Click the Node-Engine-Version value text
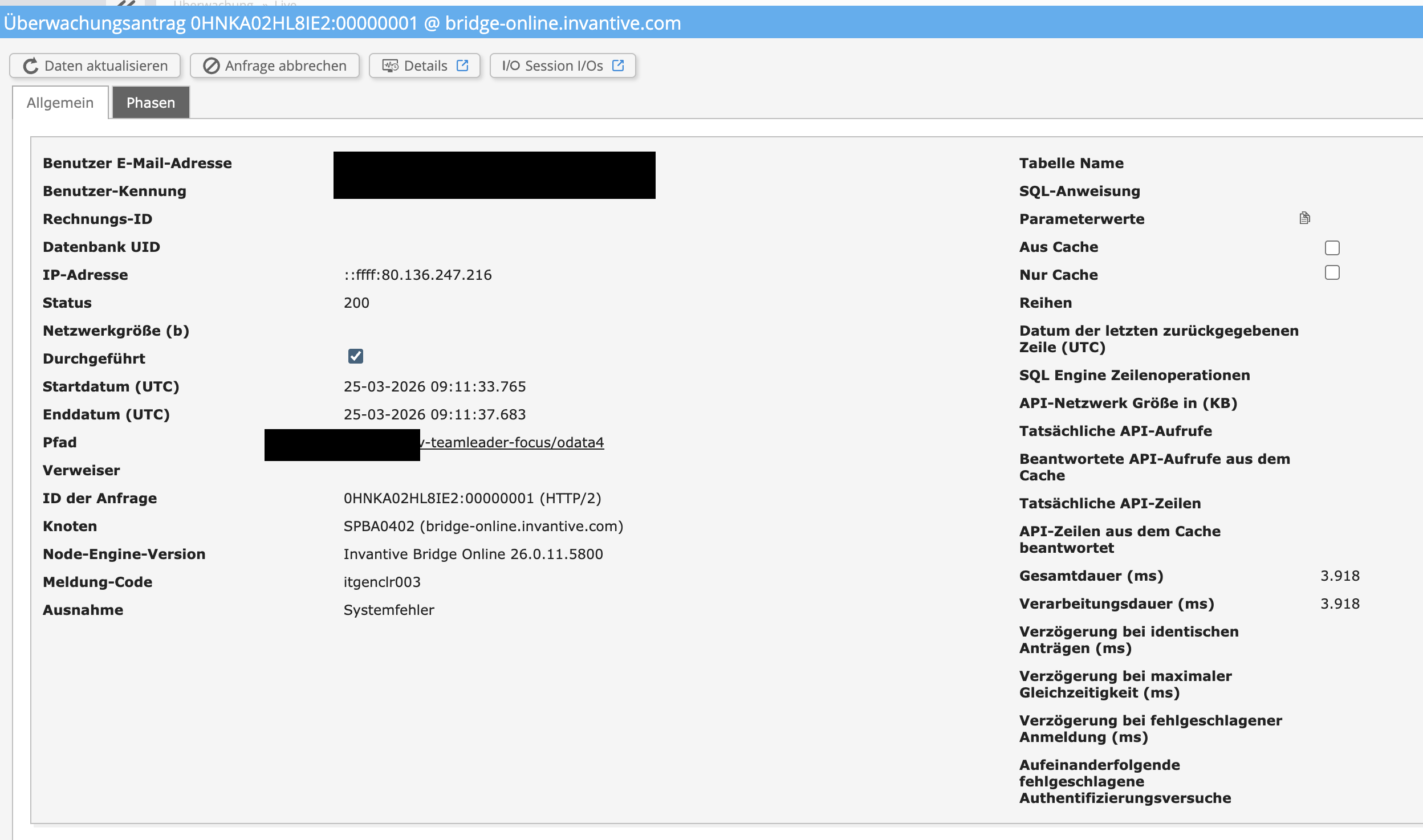The width and height of the screenshot is (1423, 840). pyautogui.click(x=473, y=554)
